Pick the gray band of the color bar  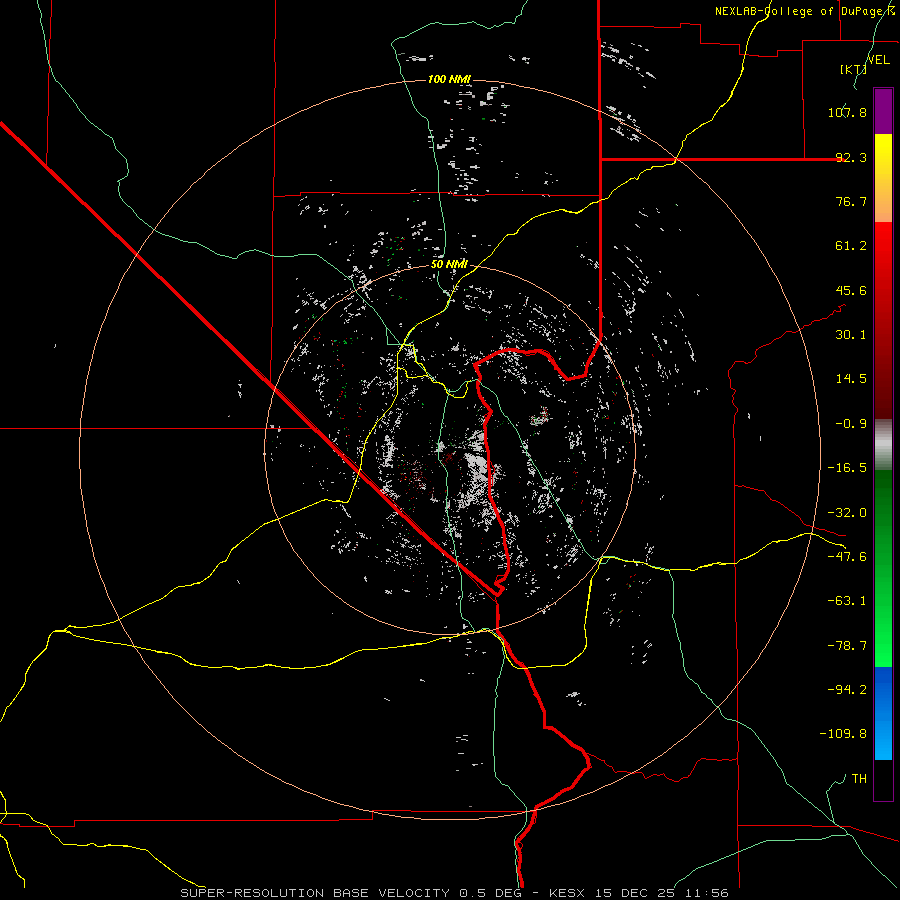[x=883, y=445]
